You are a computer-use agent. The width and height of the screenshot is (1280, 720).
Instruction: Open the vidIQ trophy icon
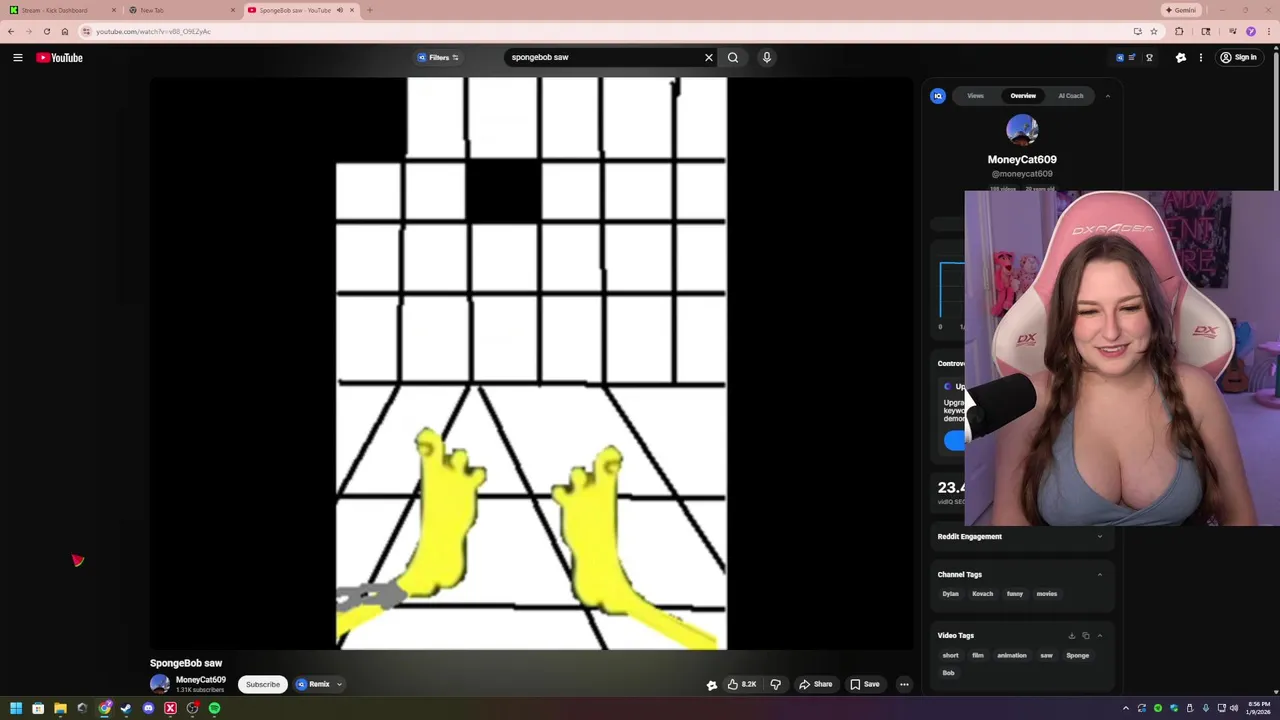(x=1149, y=58)
